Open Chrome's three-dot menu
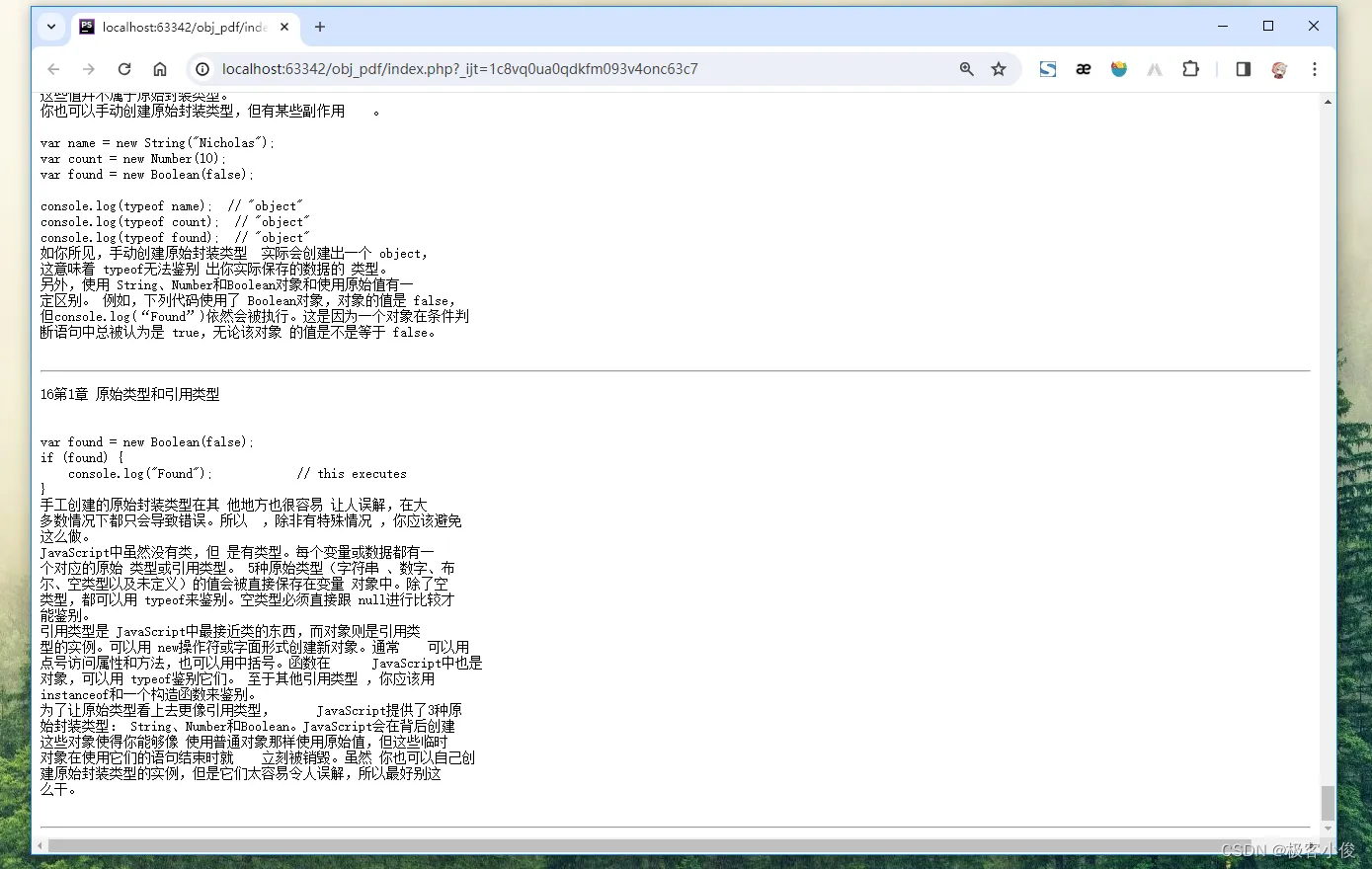 pyautogui.click(x=1315, y=69)
